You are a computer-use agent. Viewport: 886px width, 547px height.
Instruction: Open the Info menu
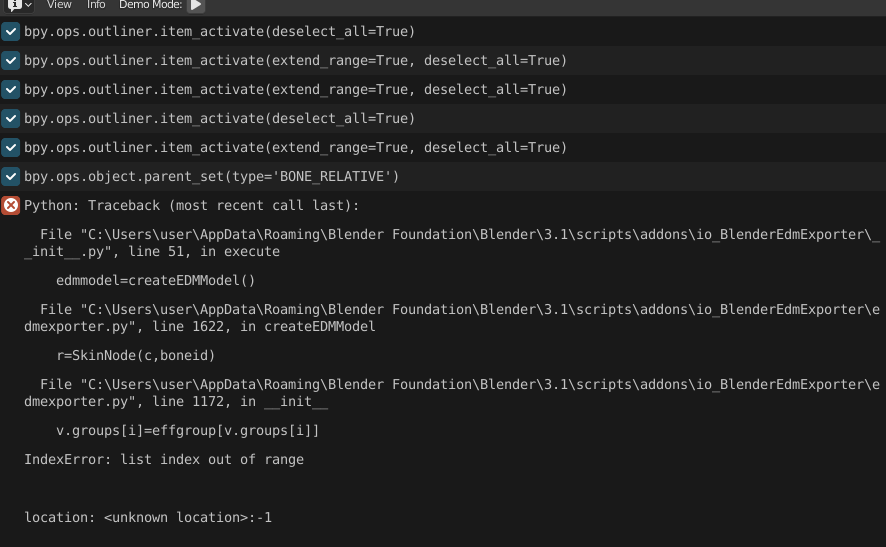[96, 5]
